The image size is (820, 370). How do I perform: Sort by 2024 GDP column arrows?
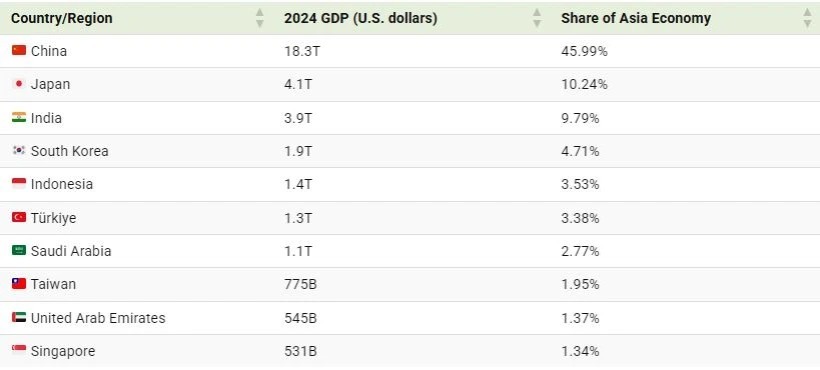(x=537, y=18)
